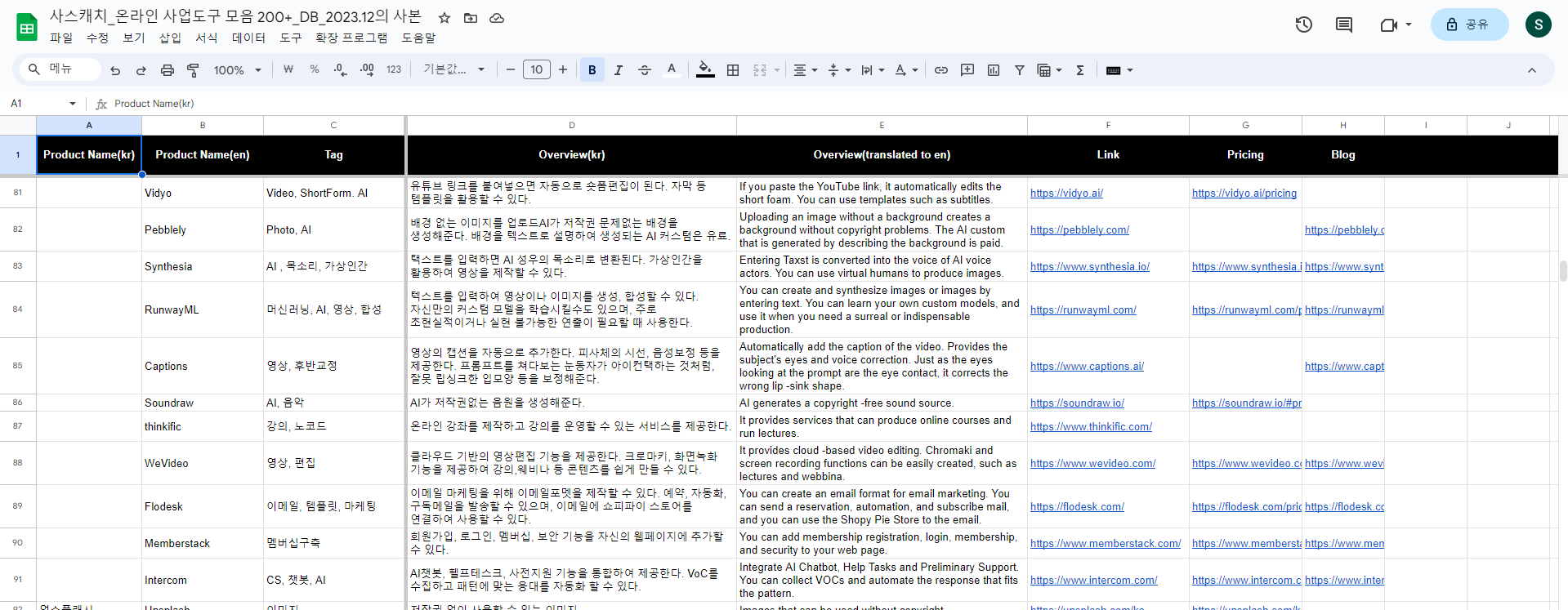The width and height of the screenshot is (1568, 610).
Task: Collapse the toolbar with chevron
Action: point(1532,70)
